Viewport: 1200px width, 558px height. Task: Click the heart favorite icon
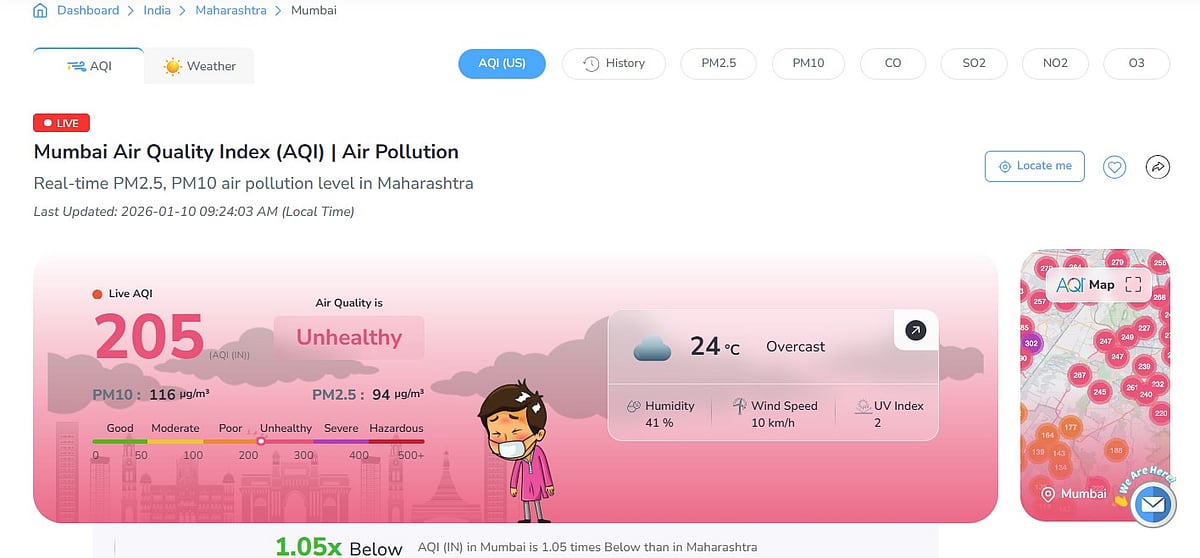point(1115,167)
